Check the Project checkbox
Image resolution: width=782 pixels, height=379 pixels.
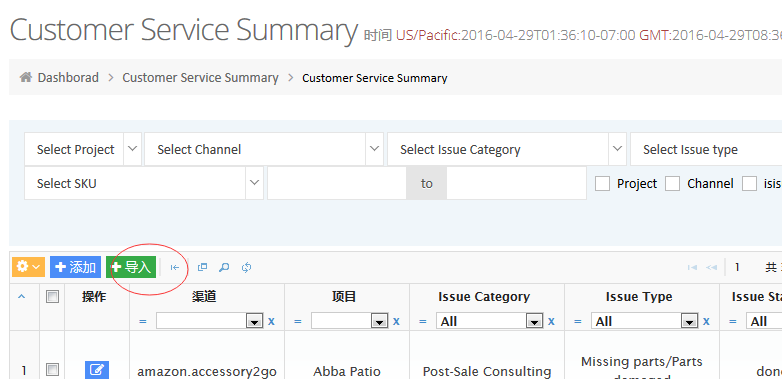coord(602,184)
